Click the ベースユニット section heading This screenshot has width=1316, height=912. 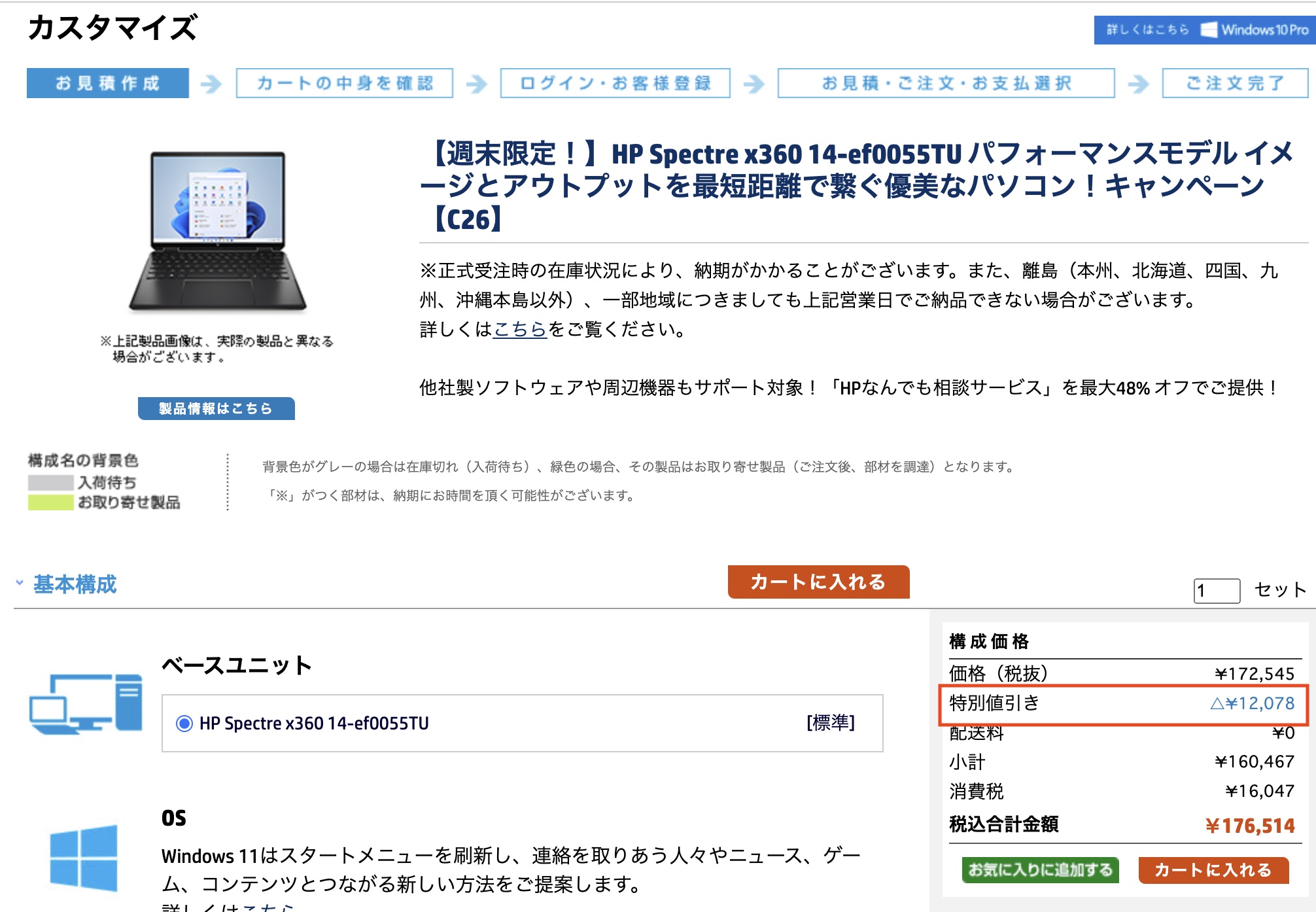(x=237, y=665)
